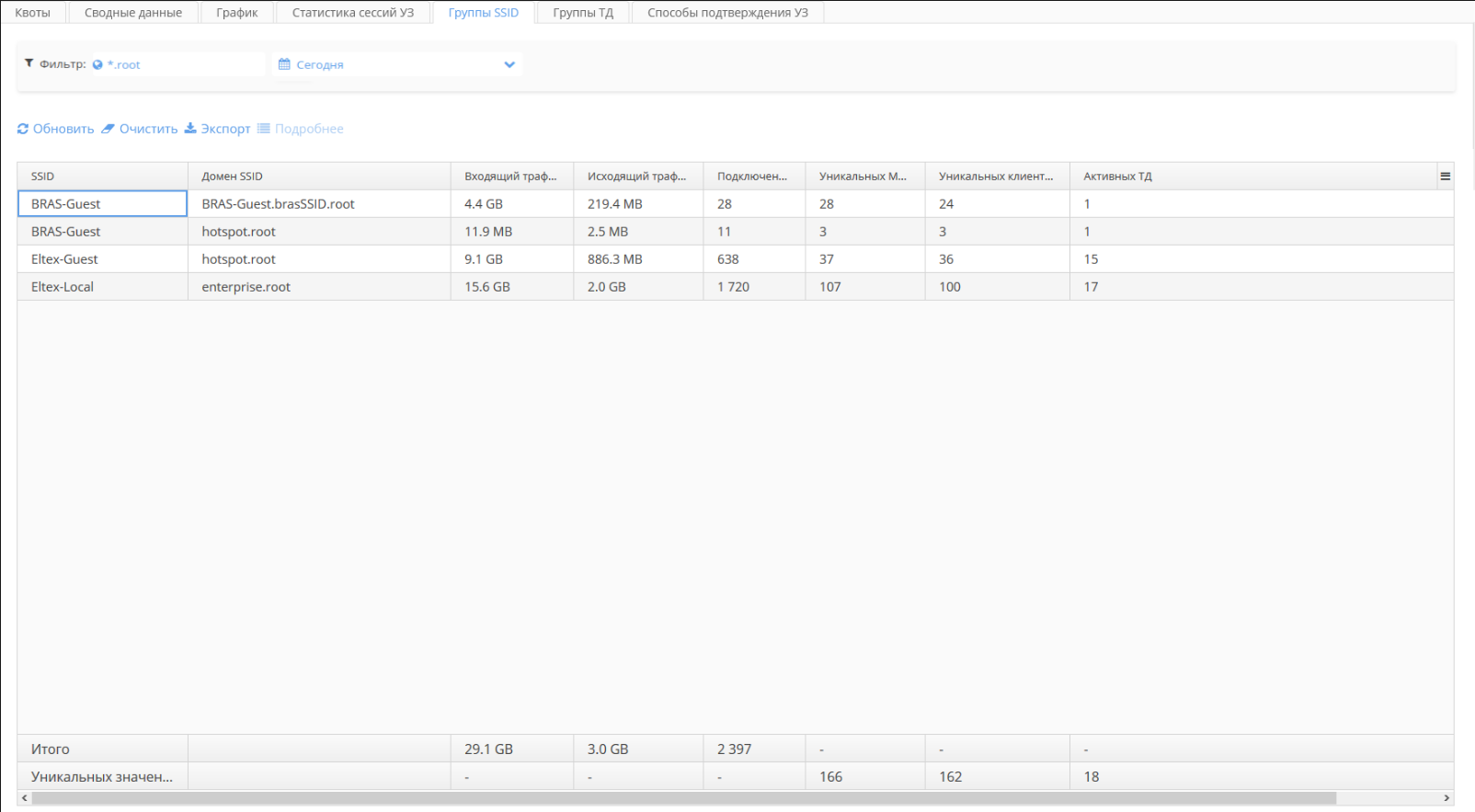This screenshot has width=1475, height=812.
Task: Click the horizontal scrollbar left arrow
Action: (24, 798)
